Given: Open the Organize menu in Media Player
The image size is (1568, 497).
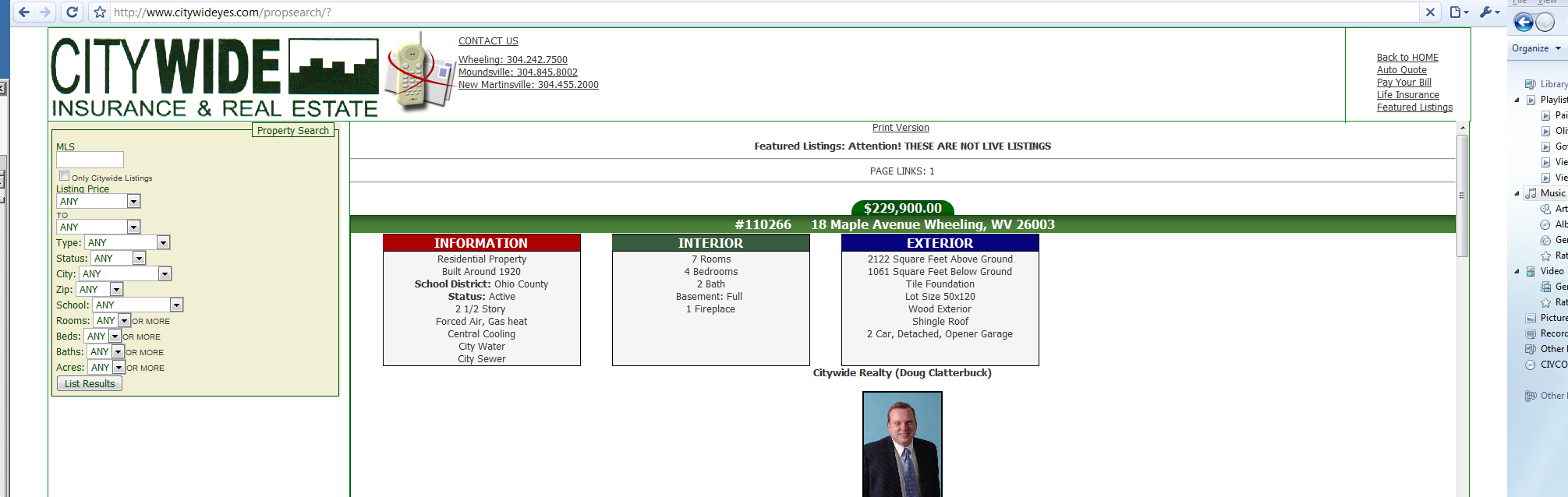Looking at the screenshot, I should coord(1536,48).
